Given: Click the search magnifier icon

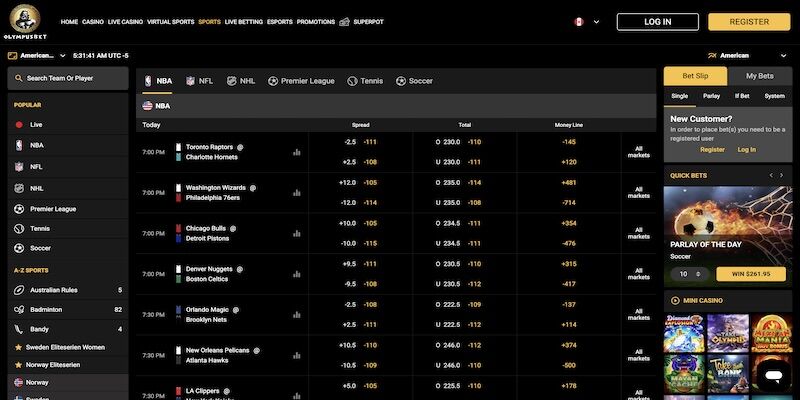Looking at the screenshot, I should (x=19, y=79).
